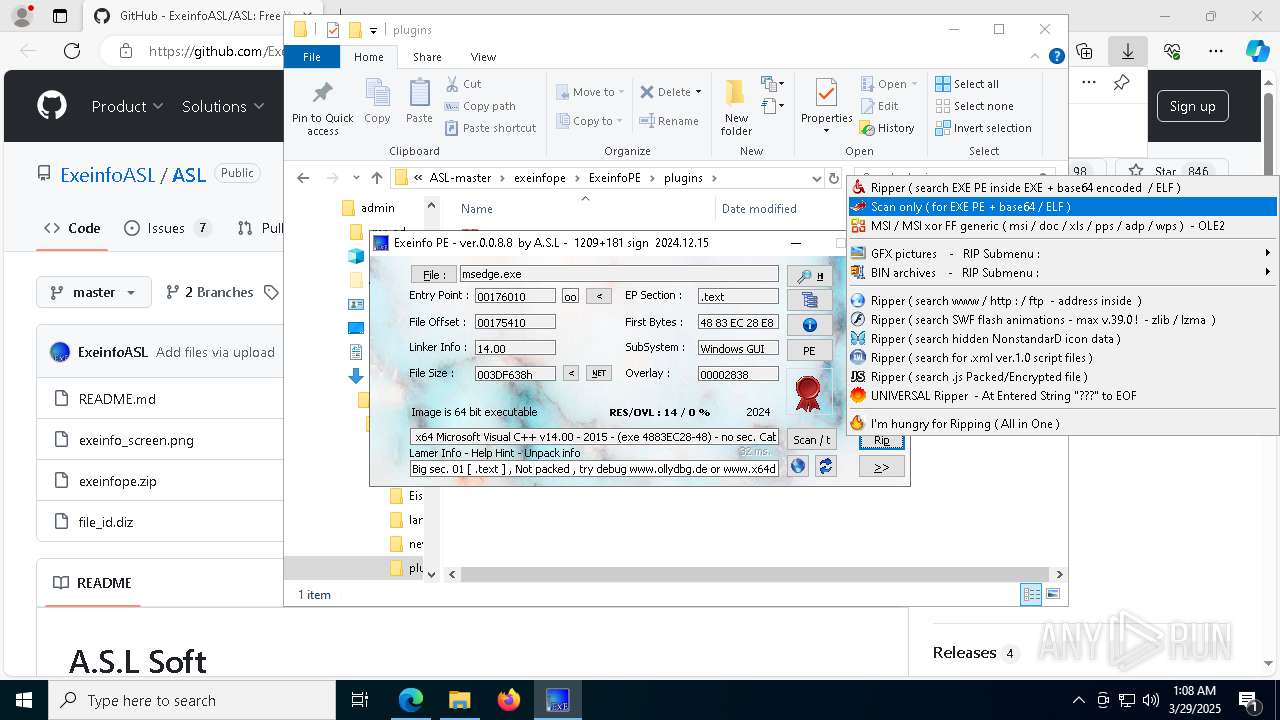The image size is (1280, 720).
Task: Switch to large icons view in Explorer status bar
Action: click(1052, 595)
